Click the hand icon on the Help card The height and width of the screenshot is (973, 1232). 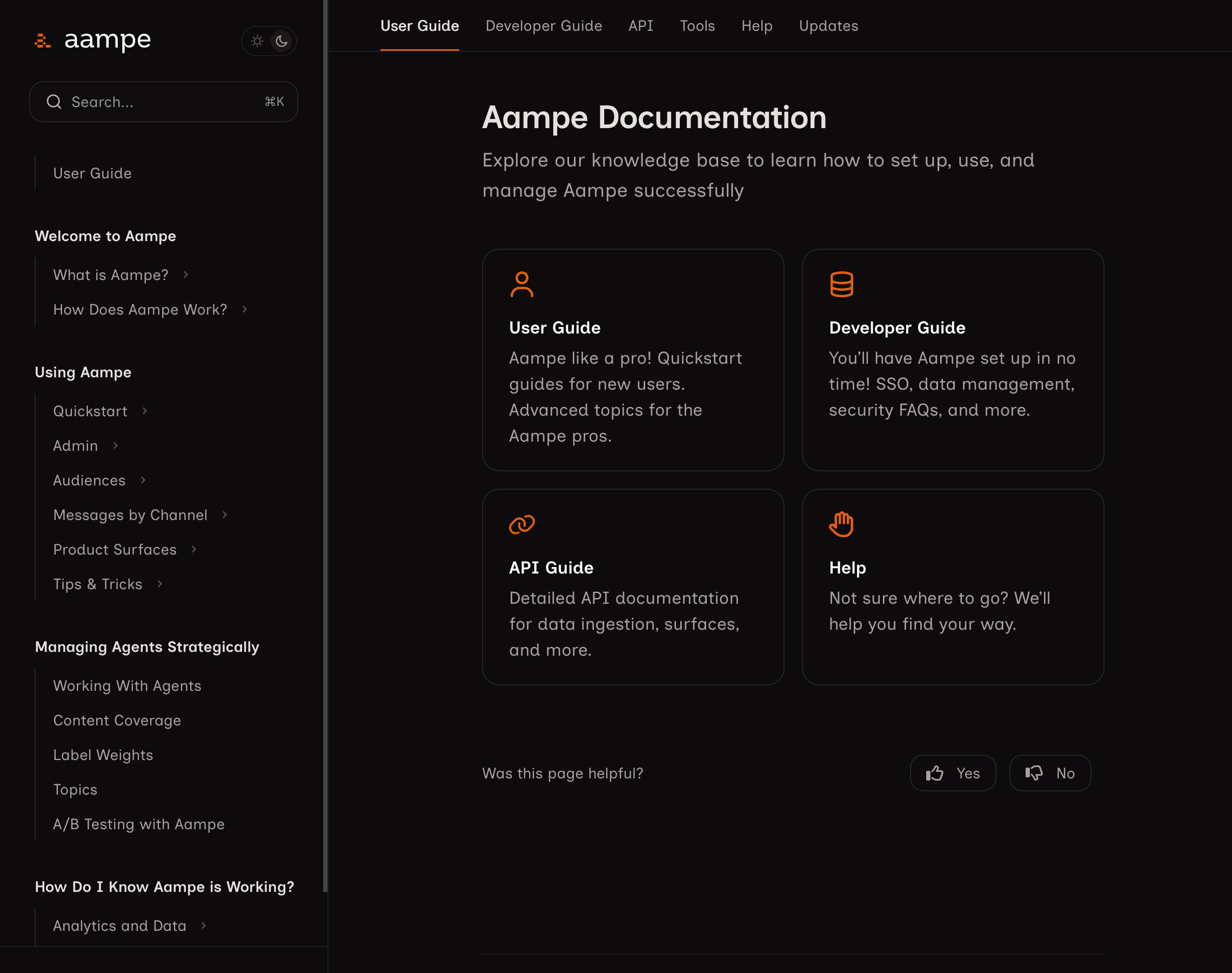(842, 524)
